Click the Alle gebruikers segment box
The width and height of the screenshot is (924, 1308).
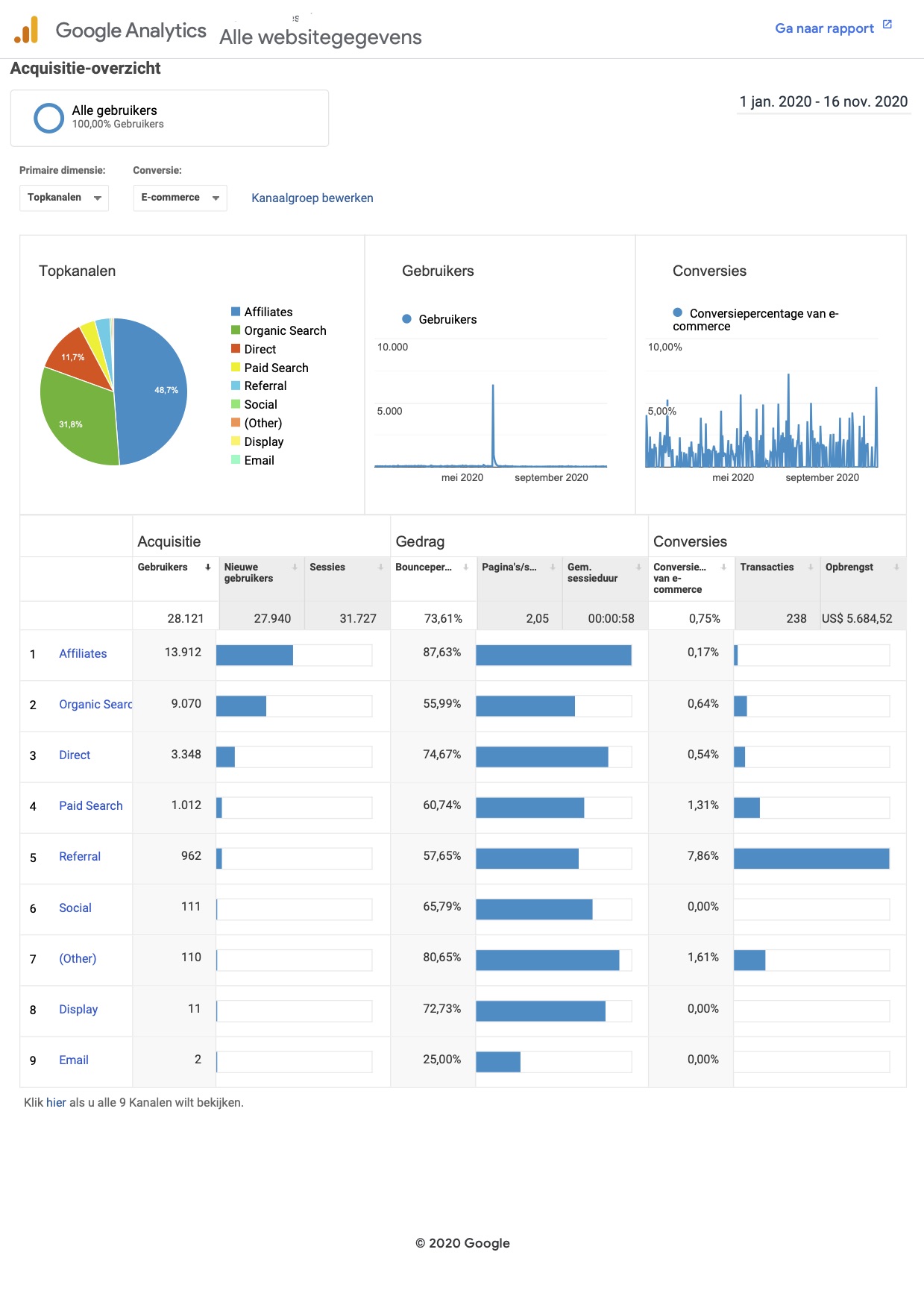pyautogui.click(x=169, y=119)
